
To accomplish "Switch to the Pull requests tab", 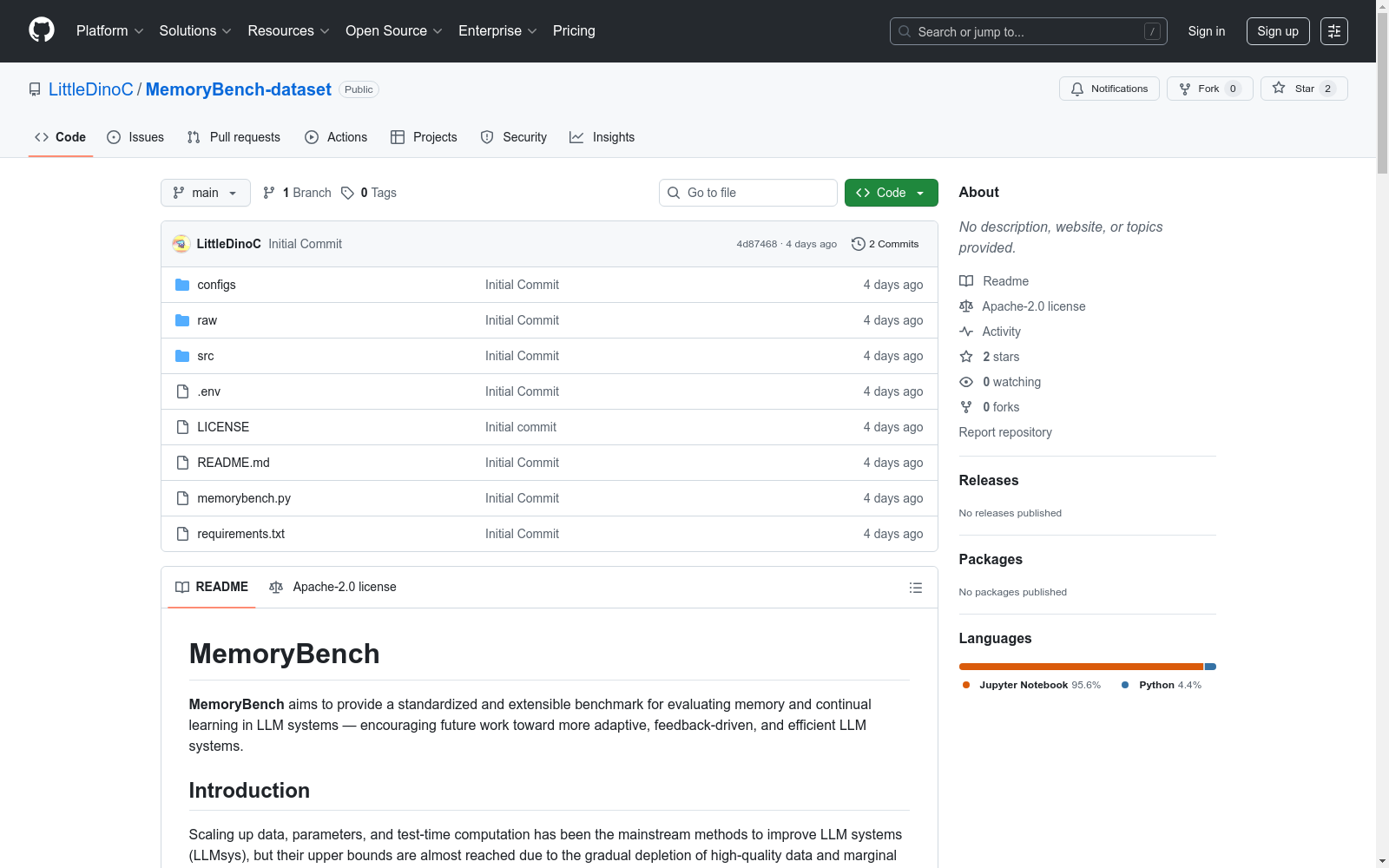I will (234, 137).
